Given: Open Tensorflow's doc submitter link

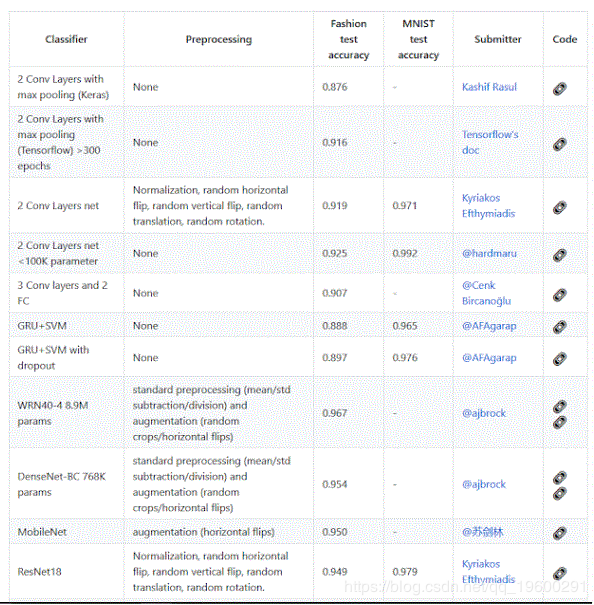Looking at the screenshot, I should [490, 142].
